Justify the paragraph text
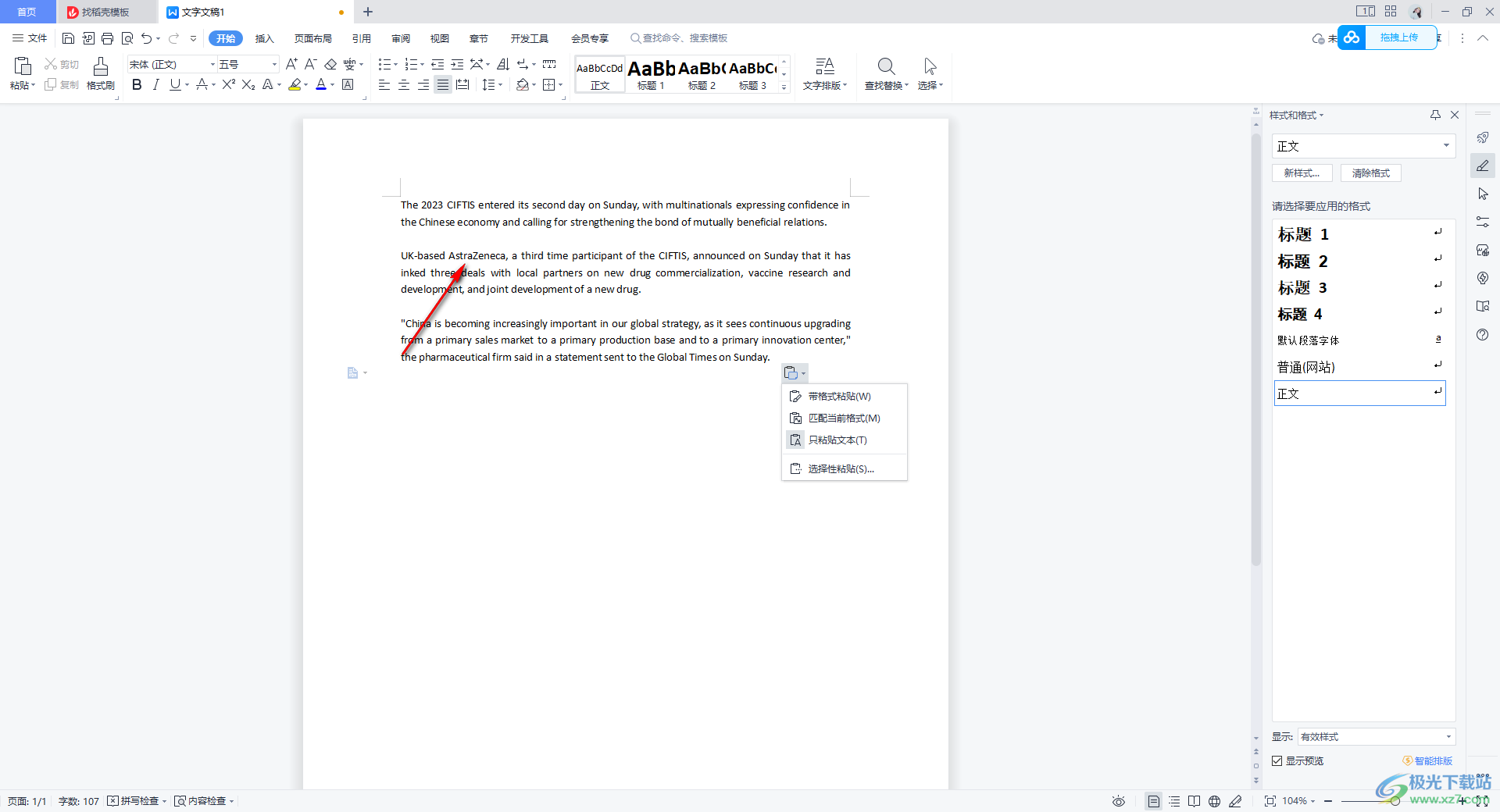This screenshot has width=1500, height=812. 443,84
